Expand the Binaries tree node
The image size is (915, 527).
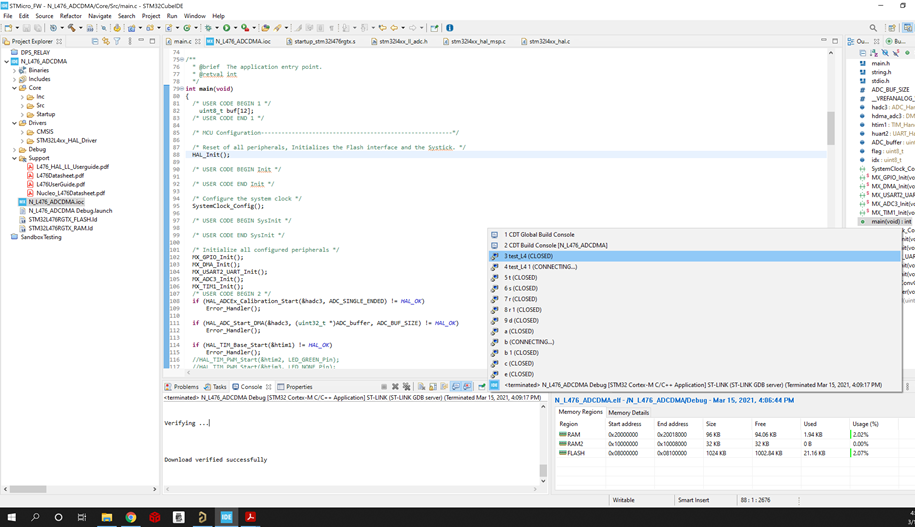pyautogui.click(x=15, y=70)
